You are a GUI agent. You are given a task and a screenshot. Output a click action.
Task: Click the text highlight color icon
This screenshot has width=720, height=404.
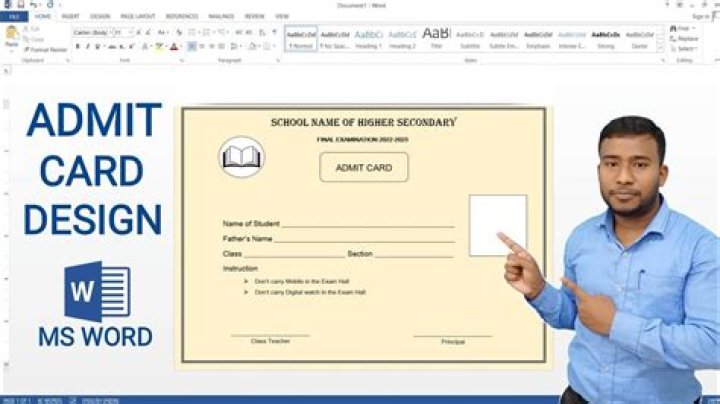point(160,46)
